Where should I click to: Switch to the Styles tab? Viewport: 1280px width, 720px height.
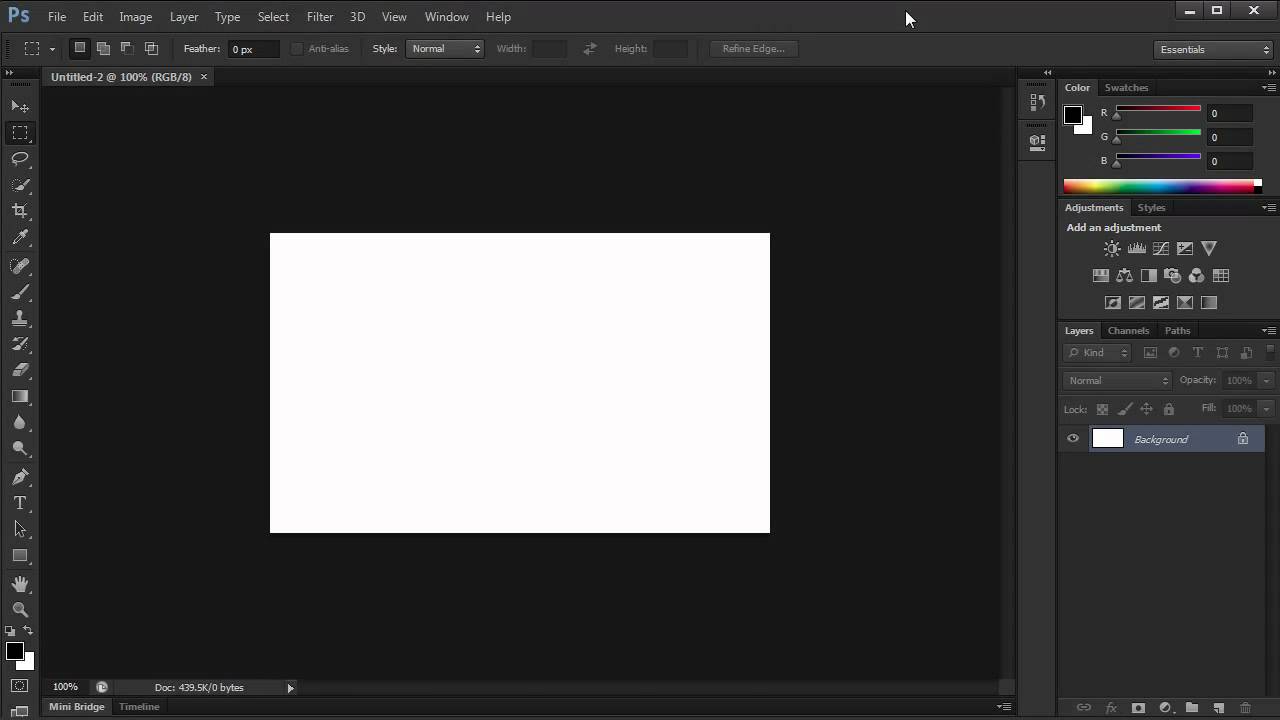1151,207
